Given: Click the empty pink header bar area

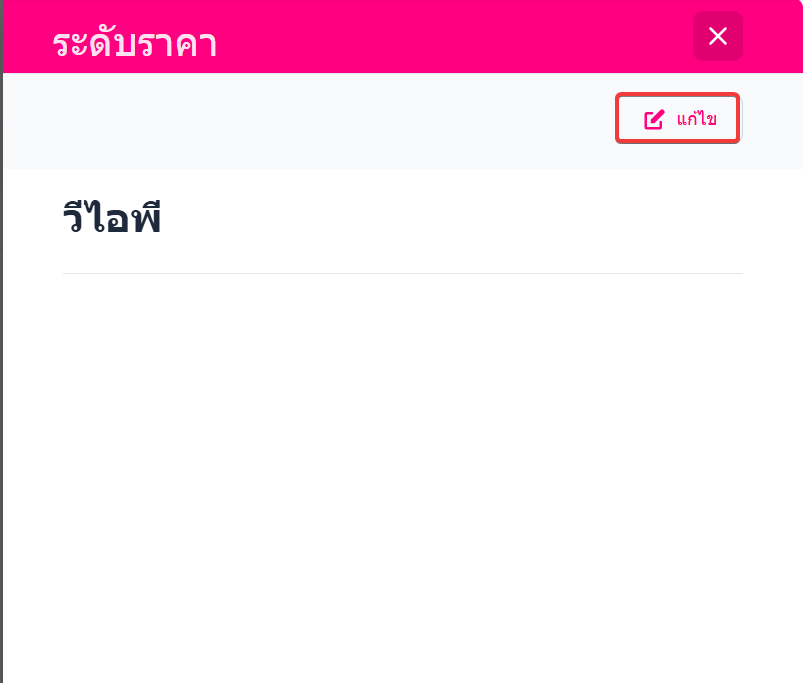Looking at the screenshot, I should coord(450,36).
